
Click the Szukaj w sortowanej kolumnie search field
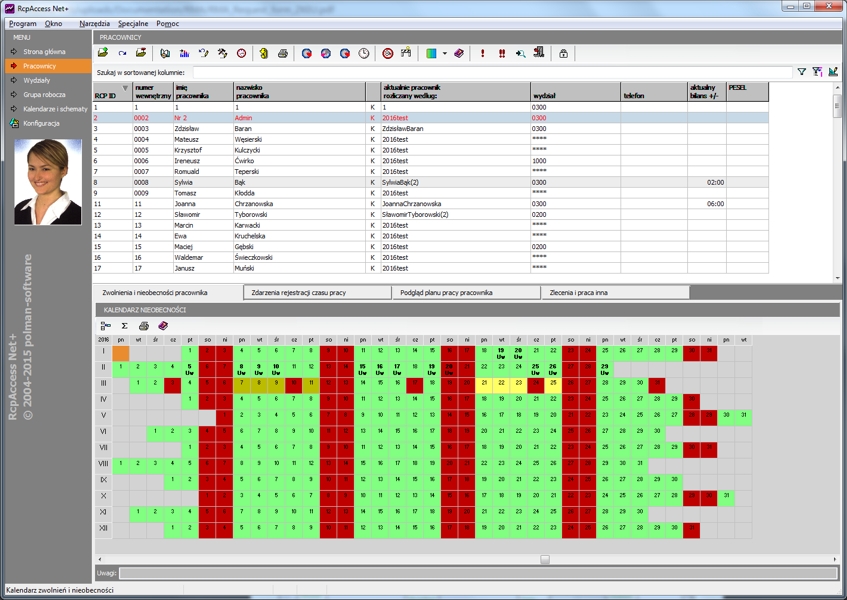[x=490, y=72]
